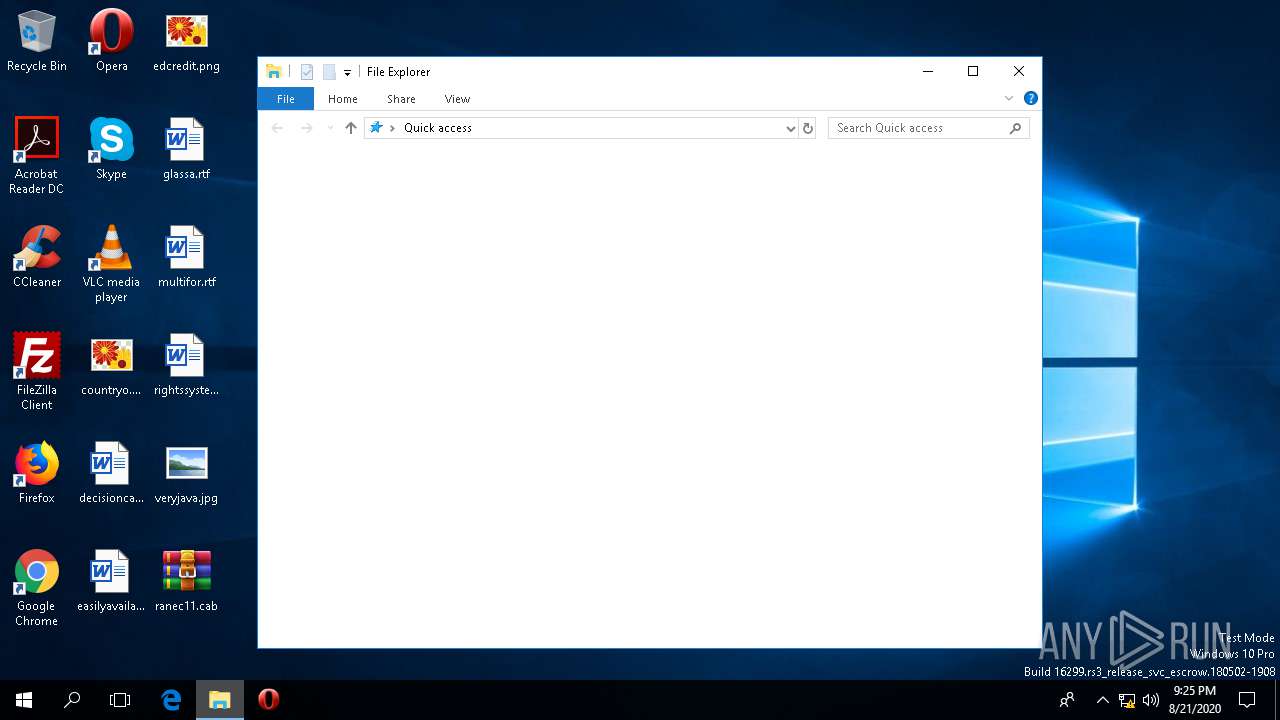Expand the ribbon with the chevron
This screenshot has height=720, width=1280.
coord(1009,98)
